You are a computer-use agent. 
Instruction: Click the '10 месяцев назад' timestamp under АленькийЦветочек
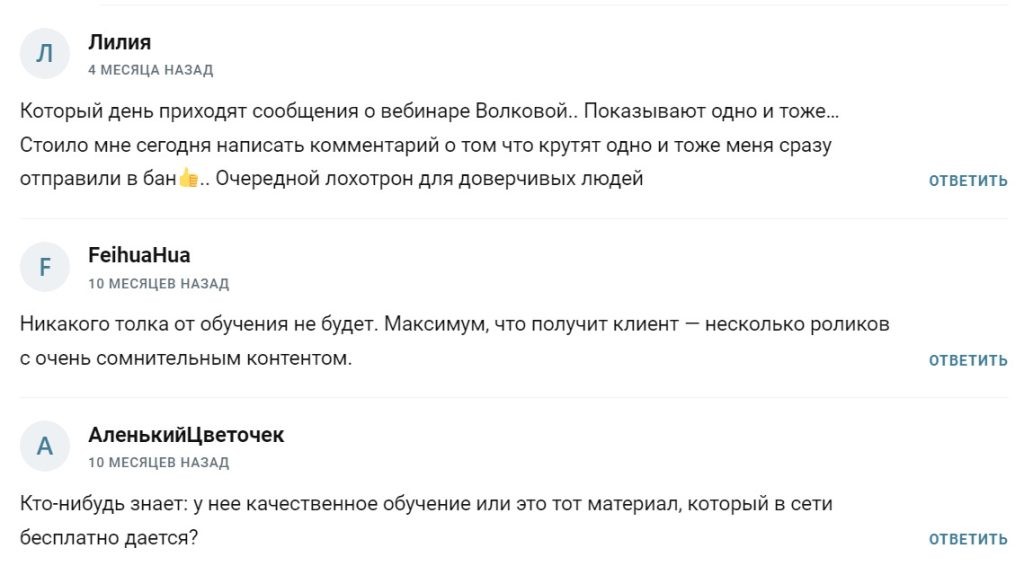coord(159,462)
